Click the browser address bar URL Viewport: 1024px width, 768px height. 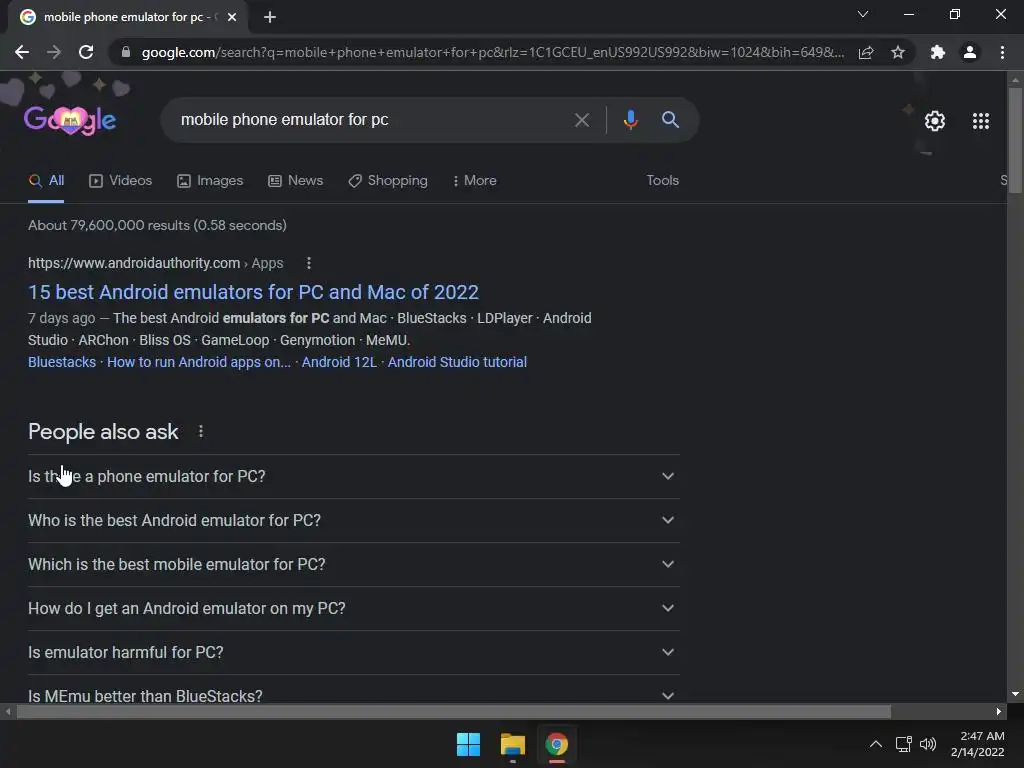click(493, 52)
